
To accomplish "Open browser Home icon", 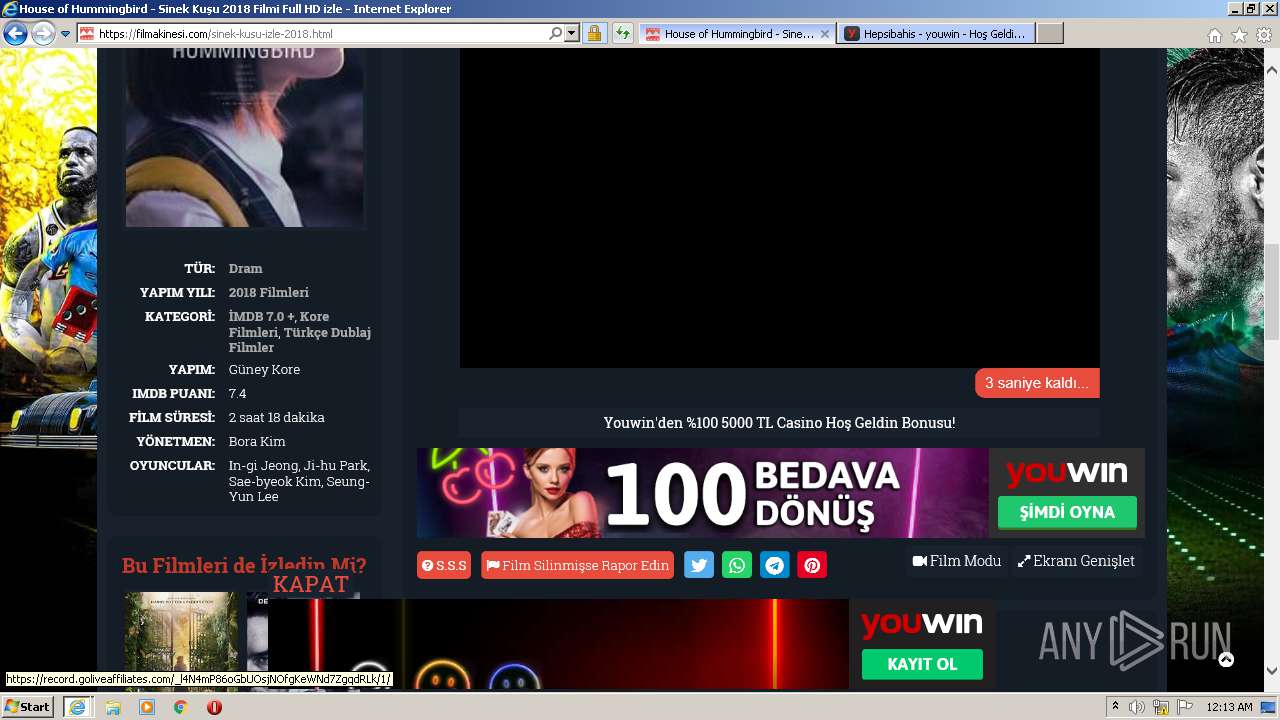I will pyautogui.click(x=1214, y=35).
